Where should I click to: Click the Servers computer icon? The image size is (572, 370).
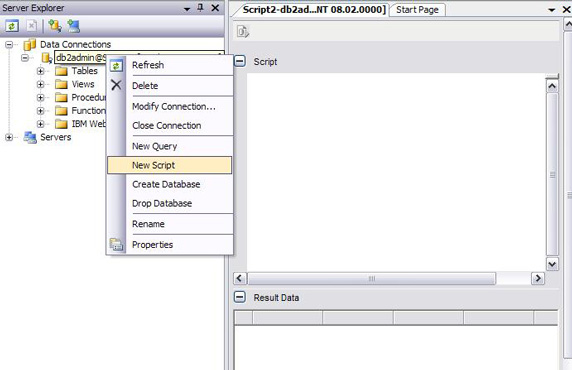(x=30, y=137)
